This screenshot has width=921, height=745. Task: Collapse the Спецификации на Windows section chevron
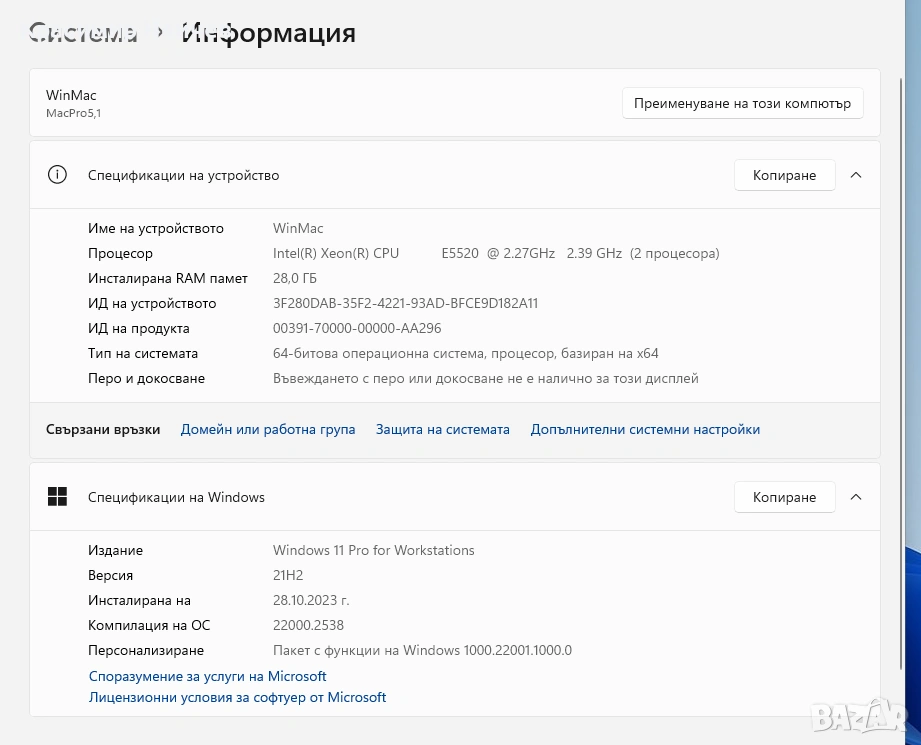click(855, 497)
